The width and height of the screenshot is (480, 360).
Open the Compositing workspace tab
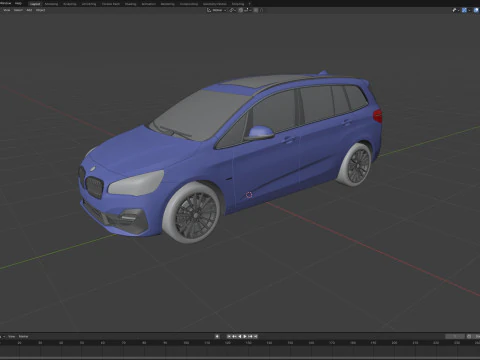click(x=189, y=4)
